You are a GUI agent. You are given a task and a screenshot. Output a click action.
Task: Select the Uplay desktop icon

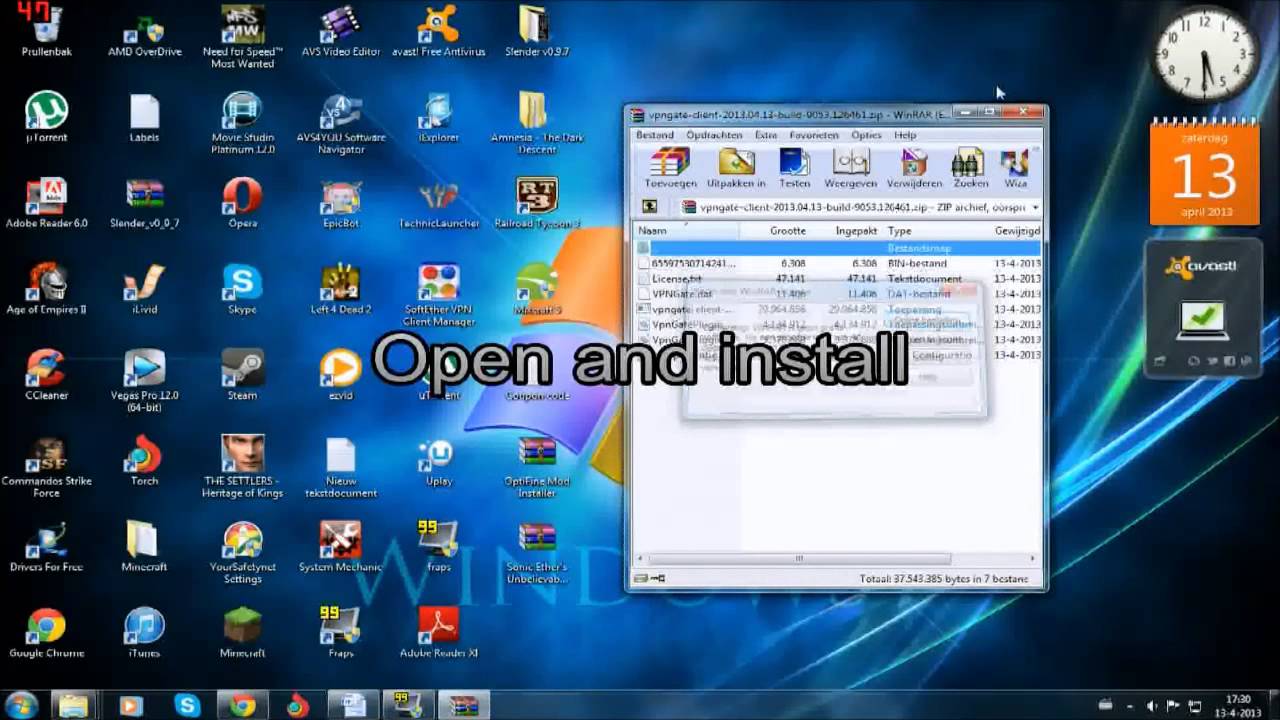coord(439,461)
